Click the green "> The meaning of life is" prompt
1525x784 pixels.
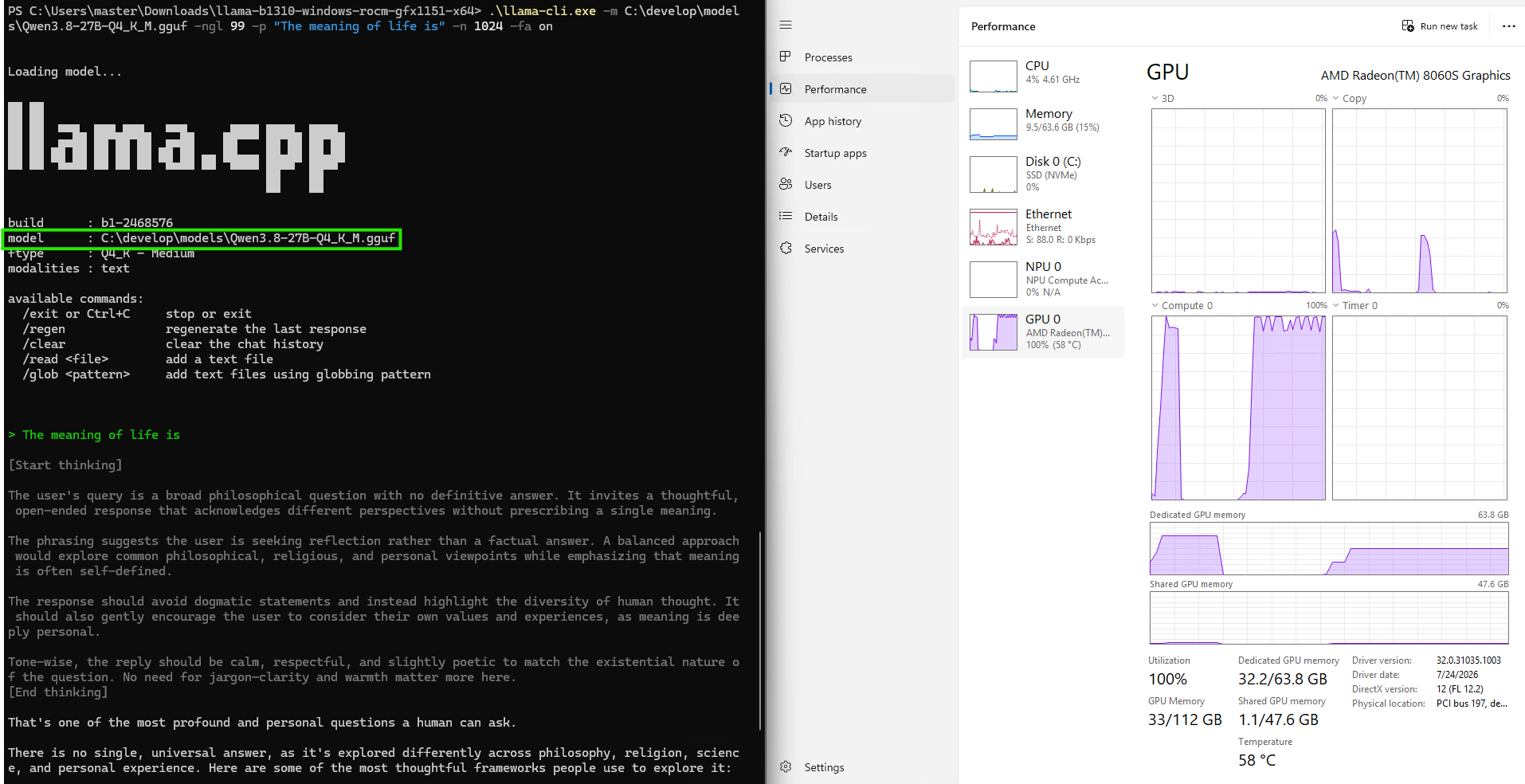click(94, 435)
